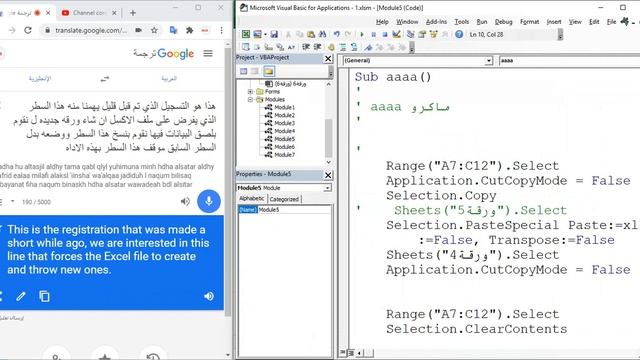Screen dimensions: 640x360
Task: Listen to Arabic source text speaker icon
Action: (x=185, y=201)
